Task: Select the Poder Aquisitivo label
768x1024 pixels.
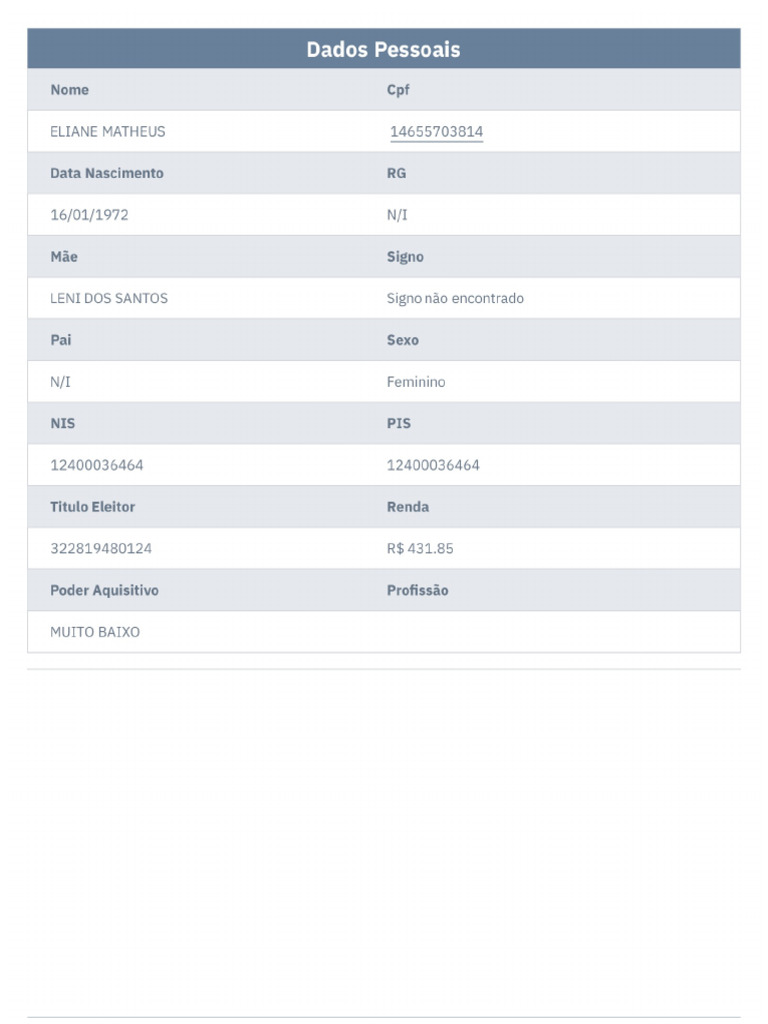Action: [104, 590]
